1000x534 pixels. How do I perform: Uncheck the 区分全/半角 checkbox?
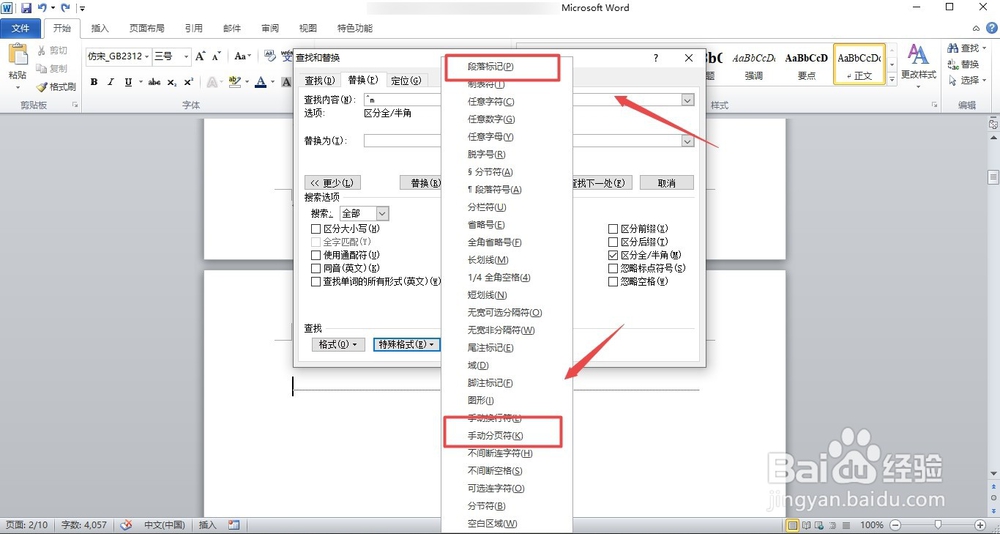coord(613,255)
